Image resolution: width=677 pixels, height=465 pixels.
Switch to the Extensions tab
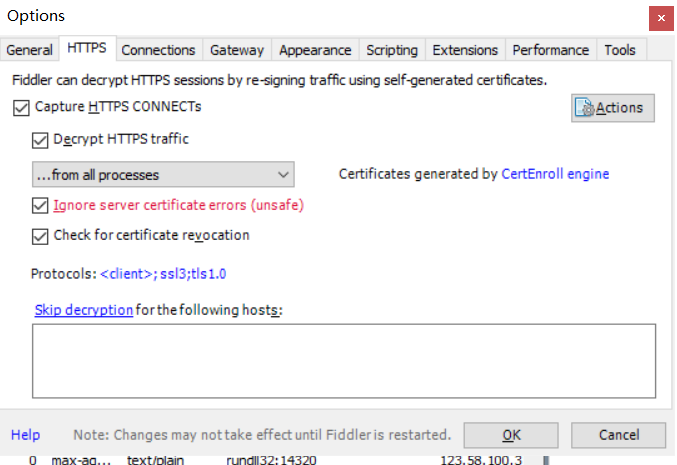(464, 50)
